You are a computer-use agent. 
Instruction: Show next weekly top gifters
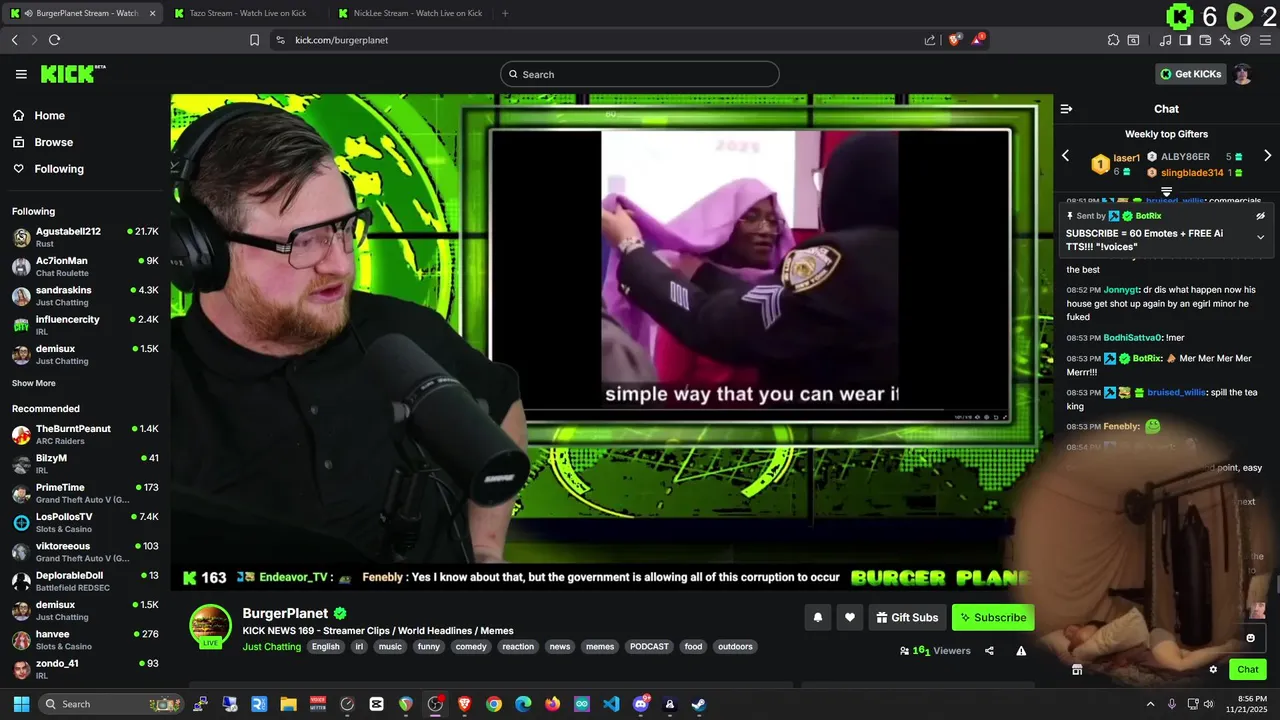1267,156
